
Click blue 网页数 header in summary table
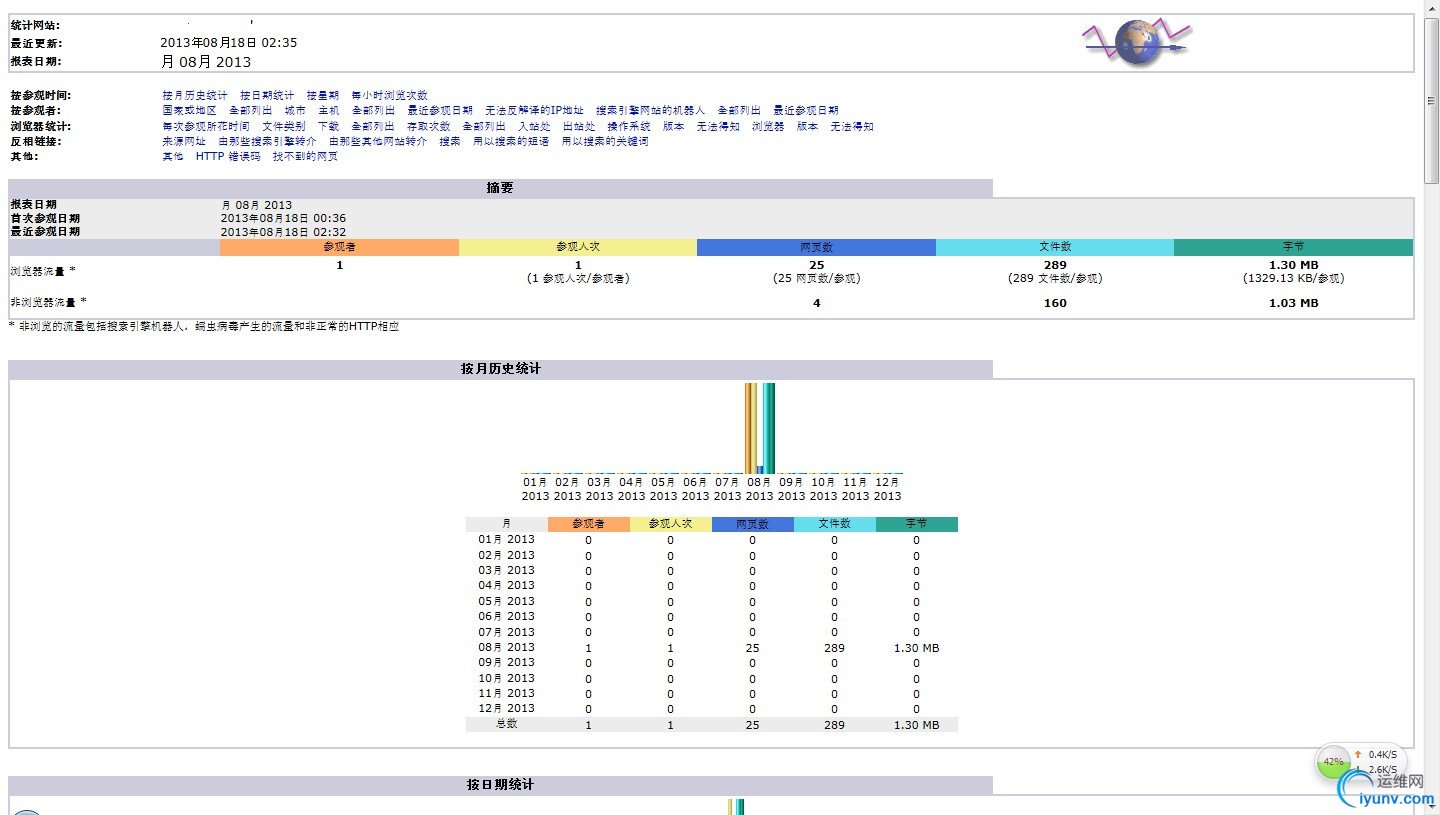tap(816, 247)
